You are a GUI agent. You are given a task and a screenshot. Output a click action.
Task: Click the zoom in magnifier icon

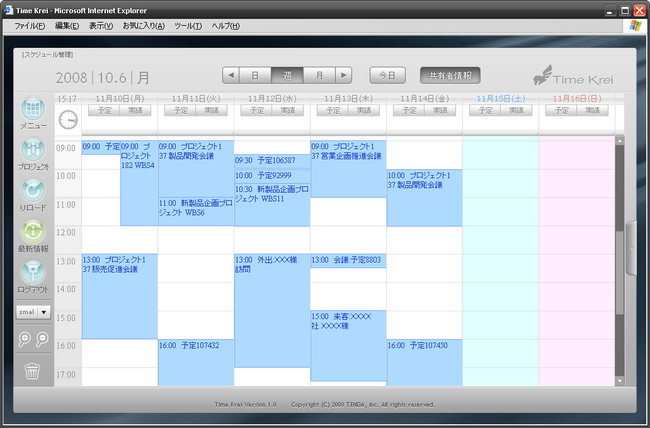pyautogui.click(x=24, y=339)
